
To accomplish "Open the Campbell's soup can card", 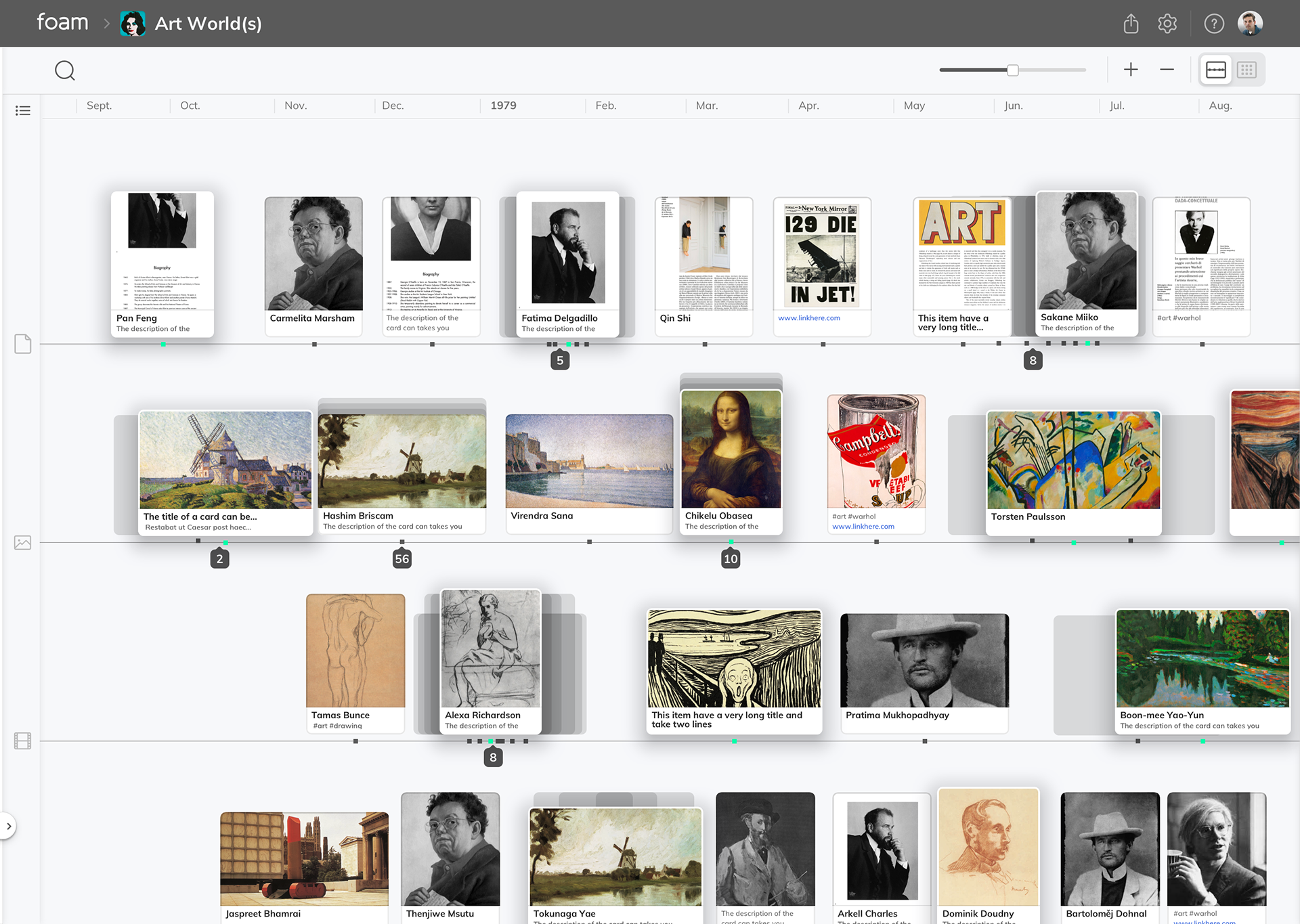I will click(876, 464).
